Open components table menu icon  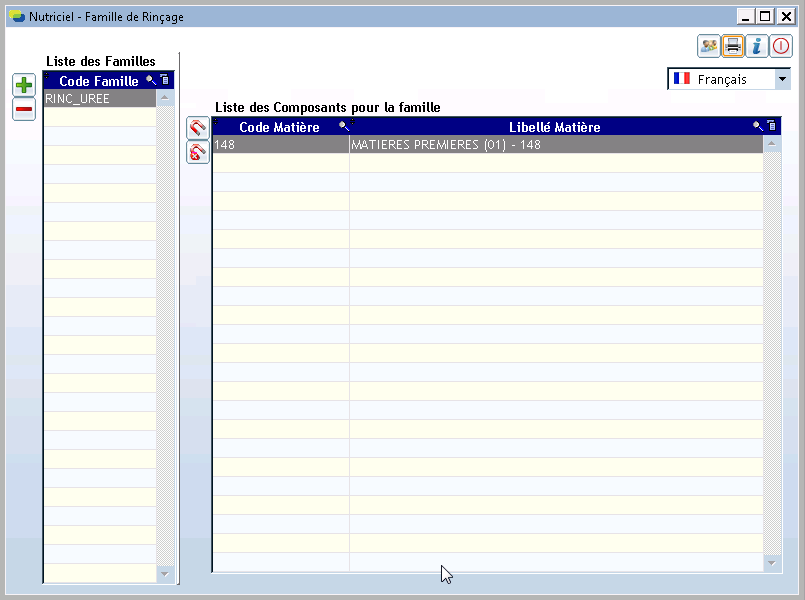772,125
